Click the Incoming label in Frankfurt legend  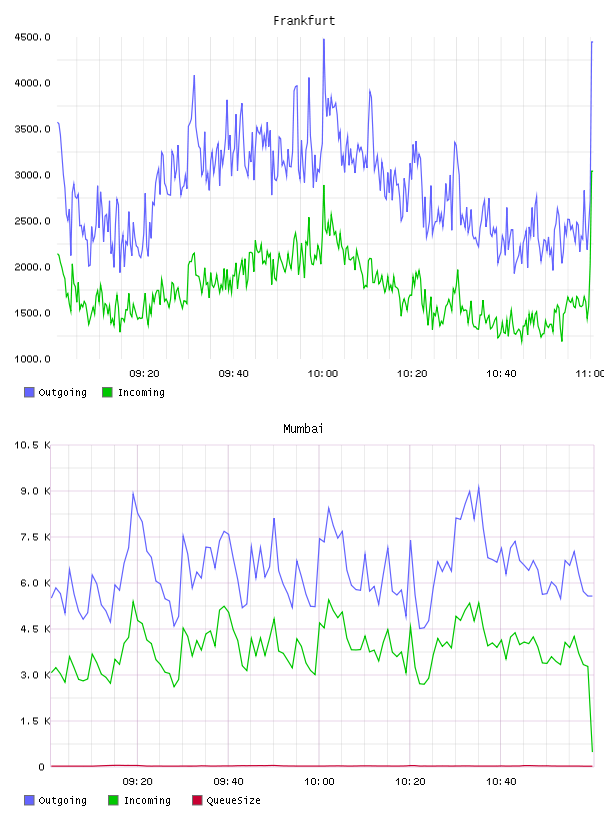141,392
